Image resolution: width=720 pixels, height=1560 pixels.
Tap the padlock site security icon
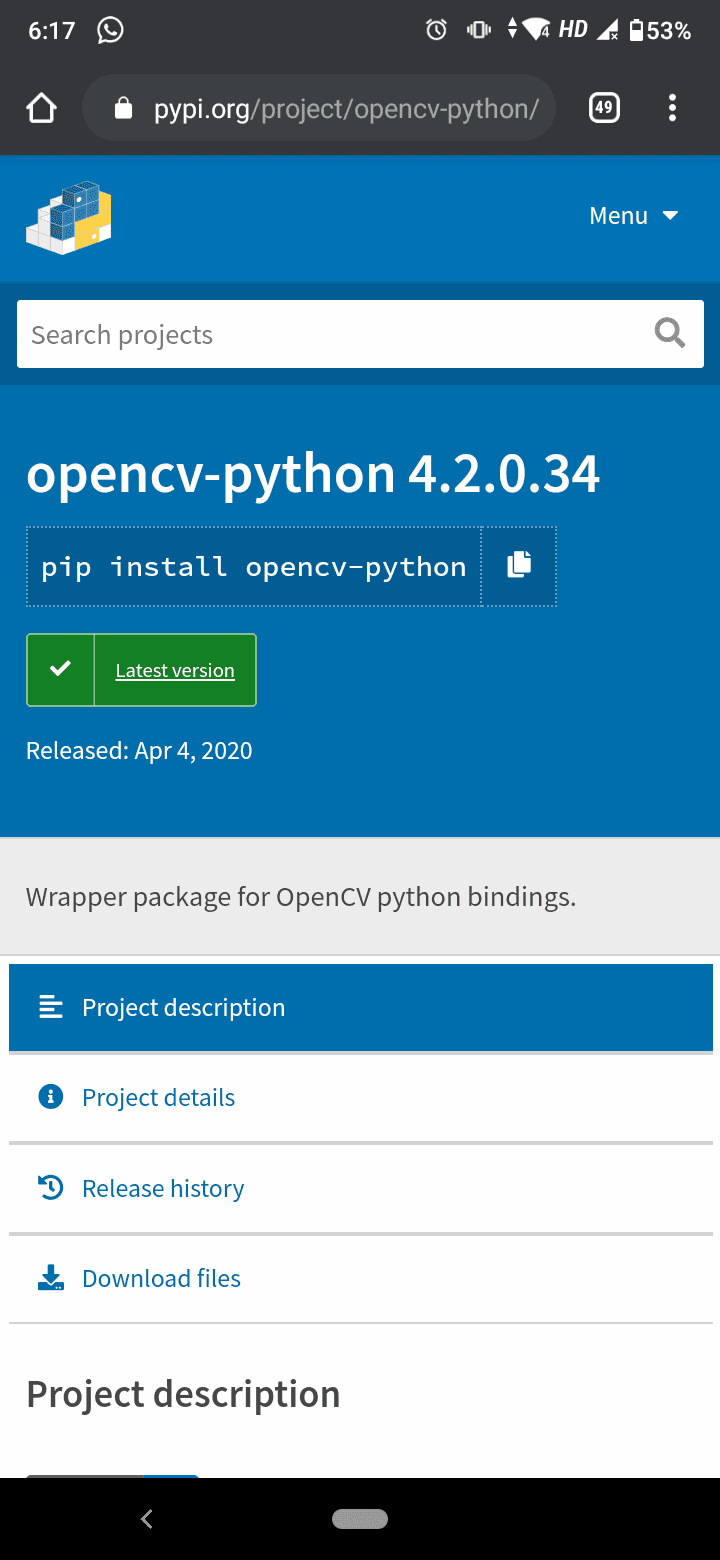click(x=124, y=108)
